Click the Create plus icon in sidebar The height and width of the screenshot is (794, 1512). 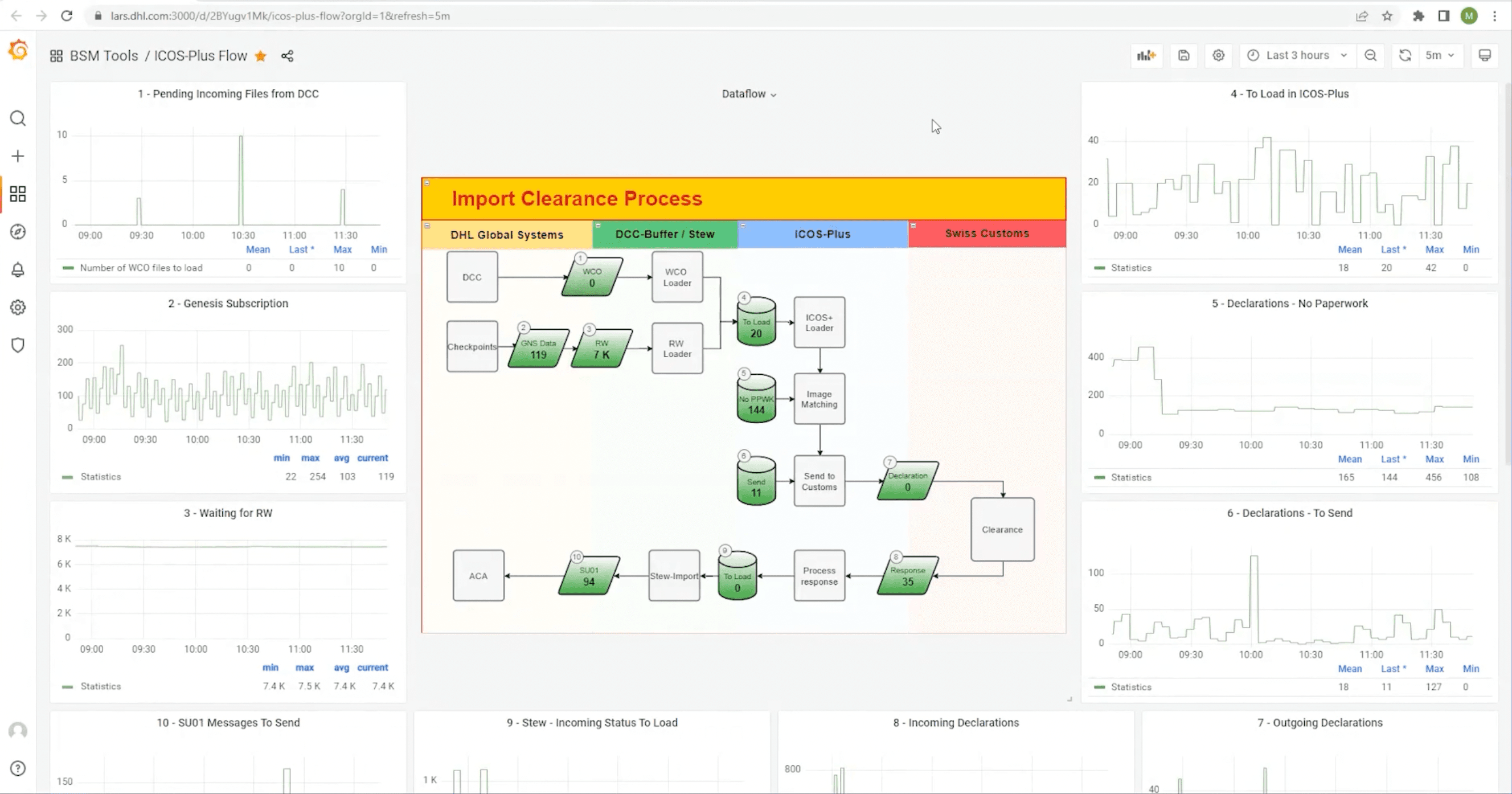tap(18, 156)
